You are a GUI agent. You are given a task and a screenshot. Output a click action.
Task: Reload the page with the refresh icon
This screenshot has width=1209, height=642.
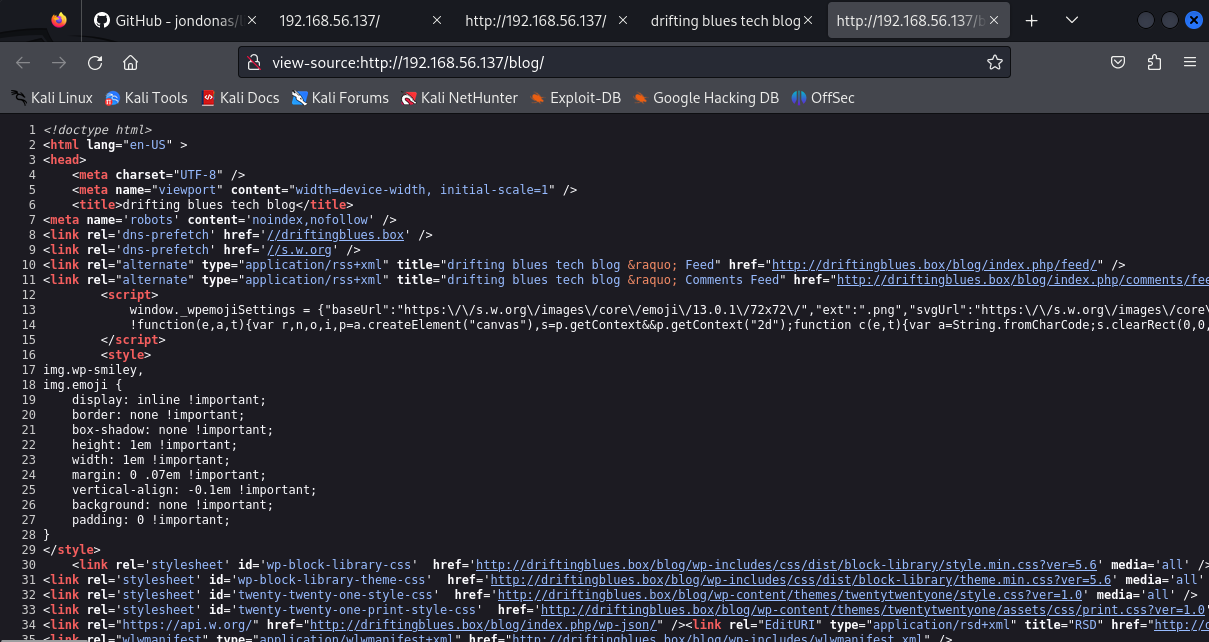point(95,62)
